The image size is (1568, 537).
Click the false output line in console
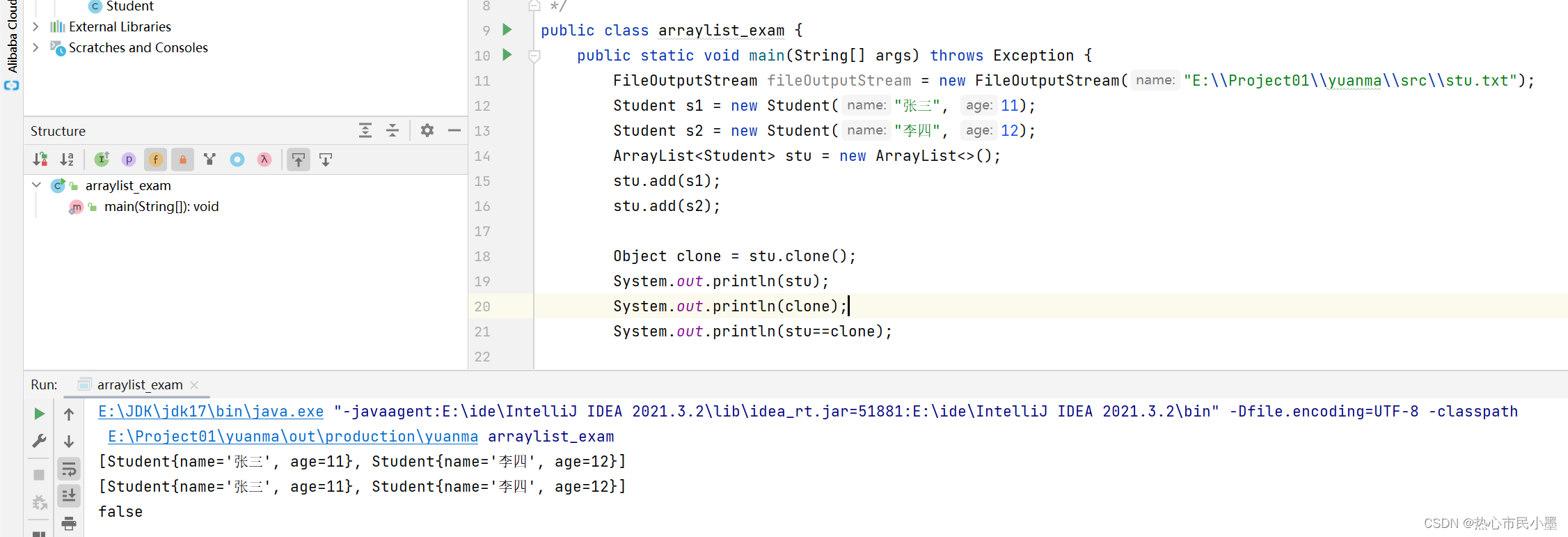click(120, 511)
